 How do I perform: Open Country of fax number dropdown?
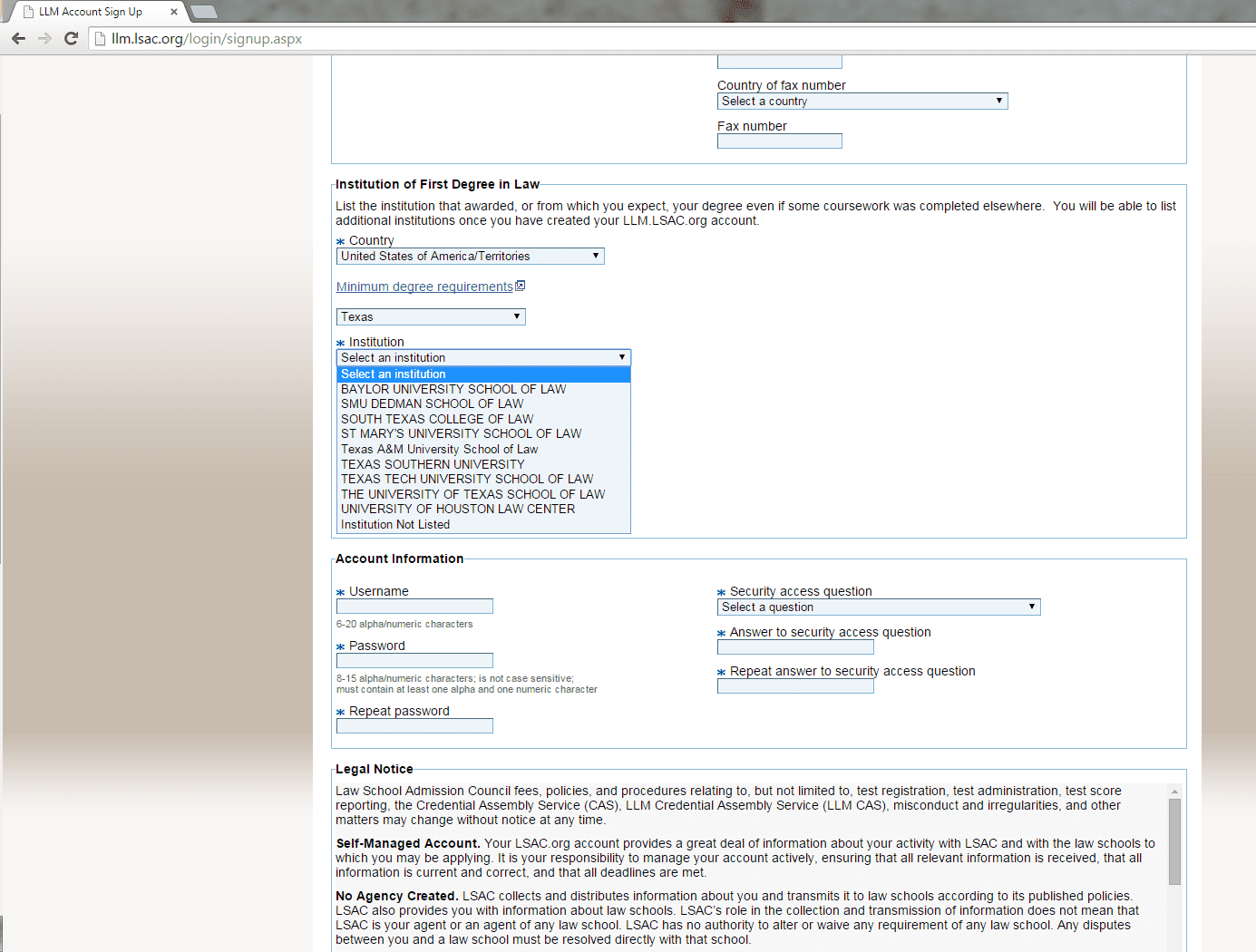[x=862, y=102]
